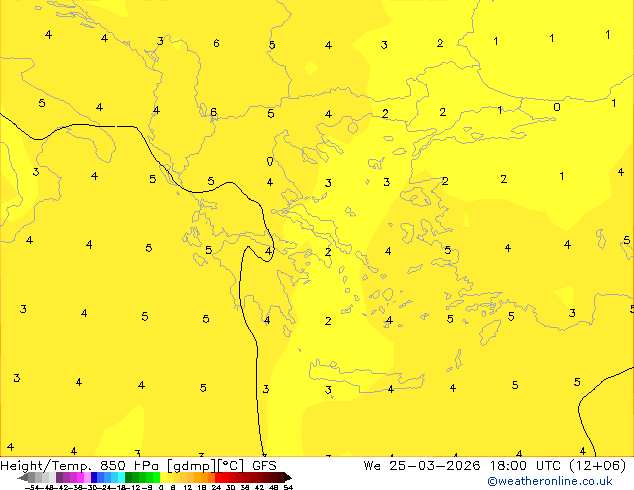Click the [gdmp] unit label

(x=192, y=466)
